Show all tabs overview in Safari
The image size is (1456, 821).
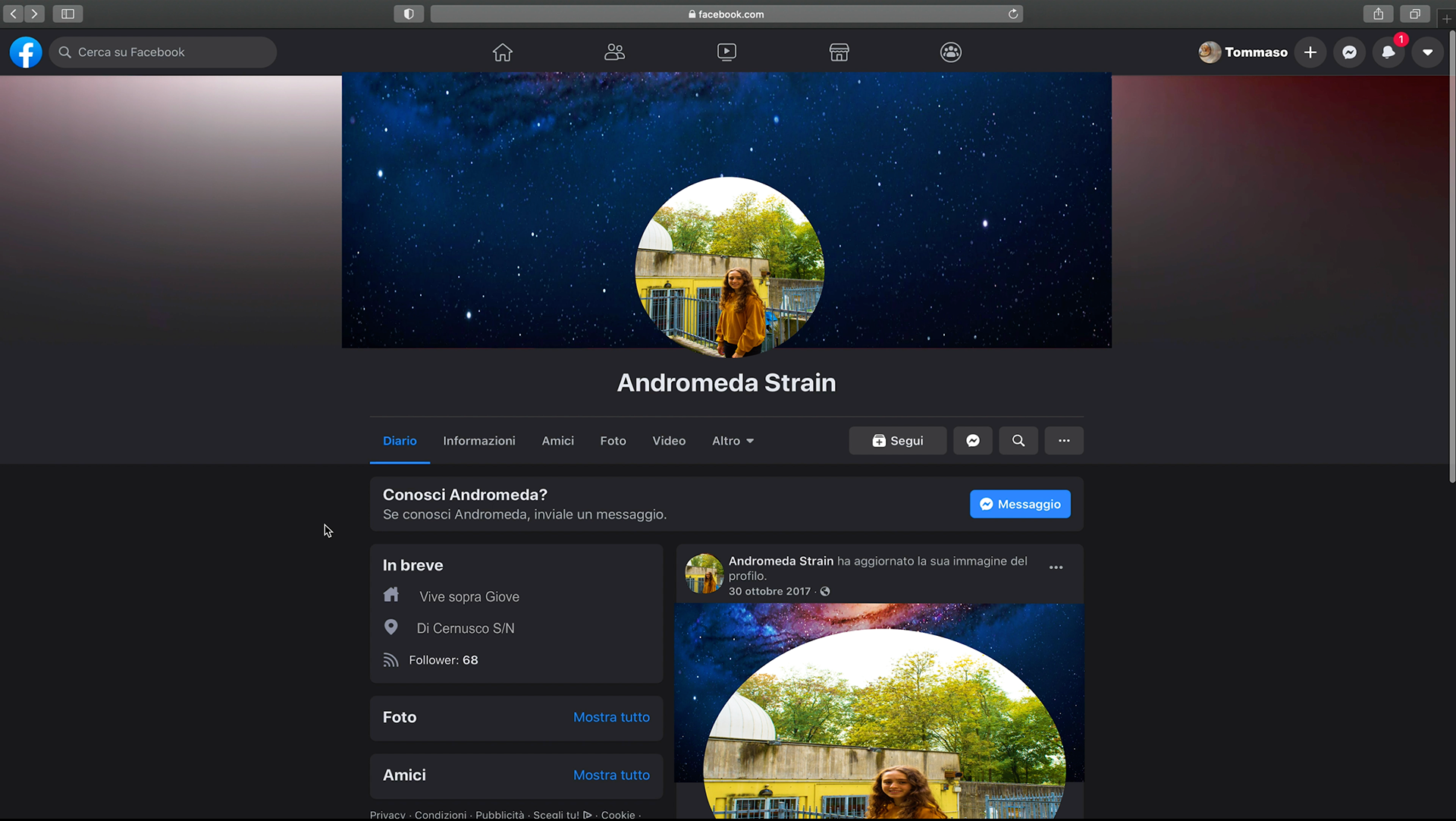pos(1415,14)
